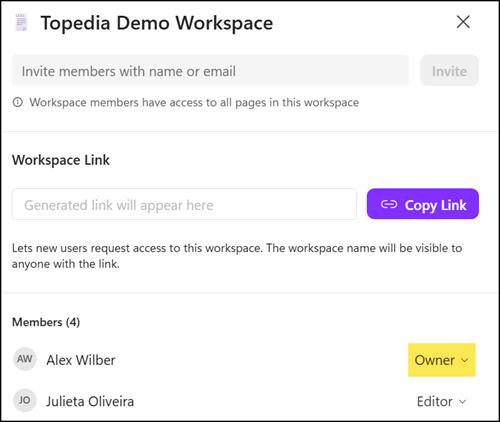This screenshot has height=422, width=500.
Task: Click the JO avatar for Julieta Oliveira
Action: click(x=25, y=400)
